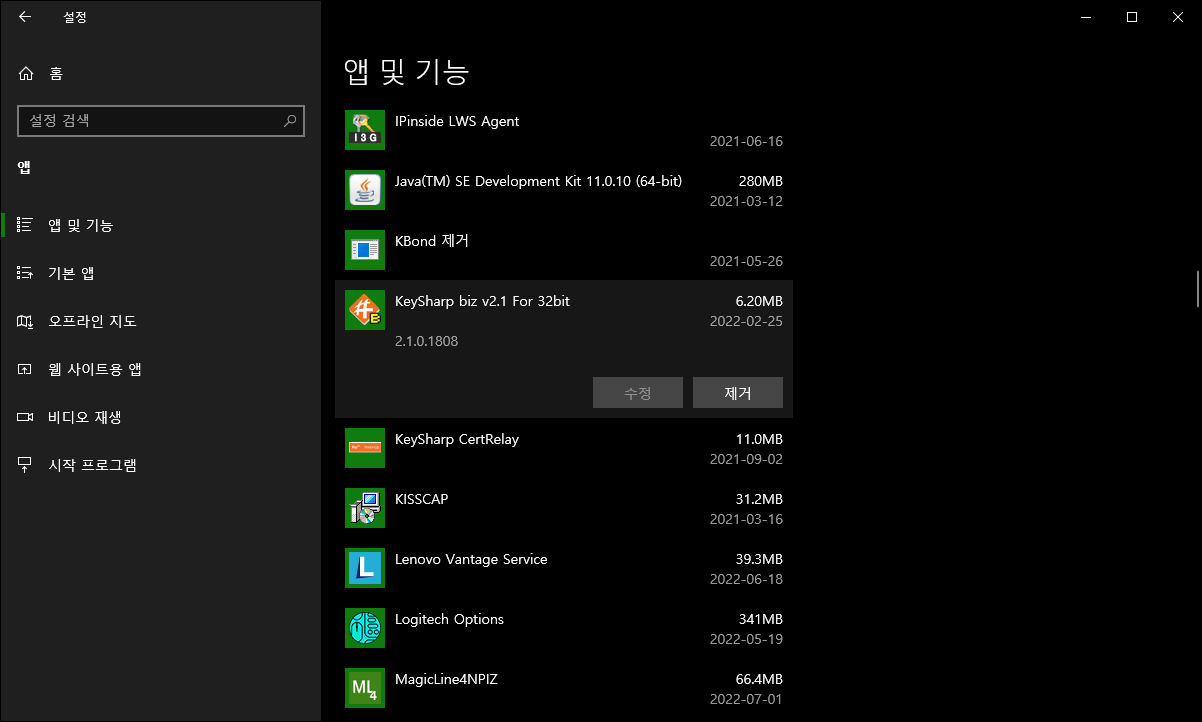Viewport: 1202px width, 722px height.
Task: Select IPinside LWS Agent name text
Action: pyautogui.click(x=457, y=121)
